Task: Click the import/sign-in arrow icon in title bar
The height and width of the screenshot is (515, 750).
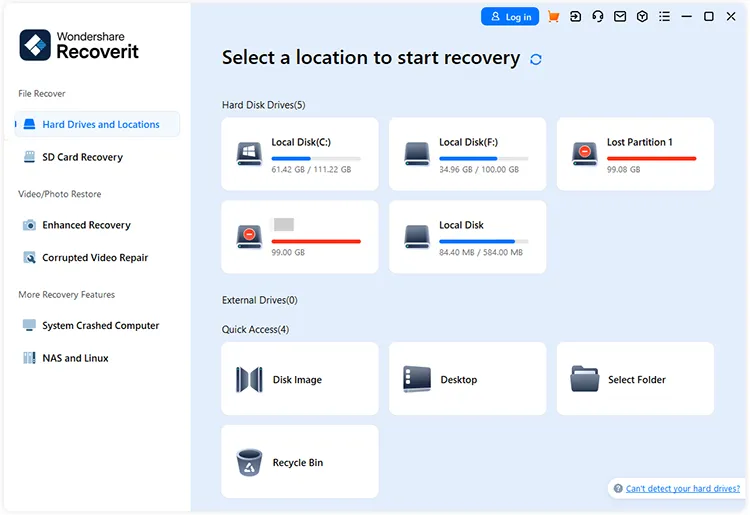Action: pos(575,17)
